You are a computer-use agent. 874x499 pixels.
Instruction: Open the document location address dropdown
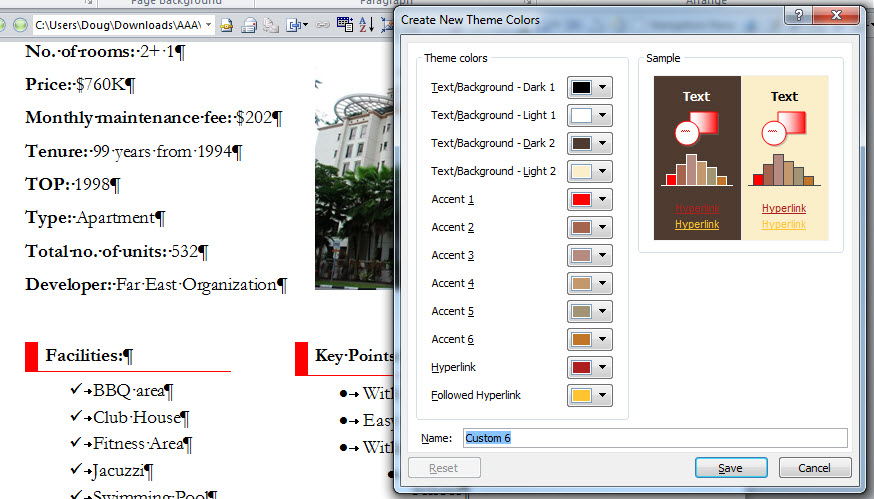coord(208,25)
